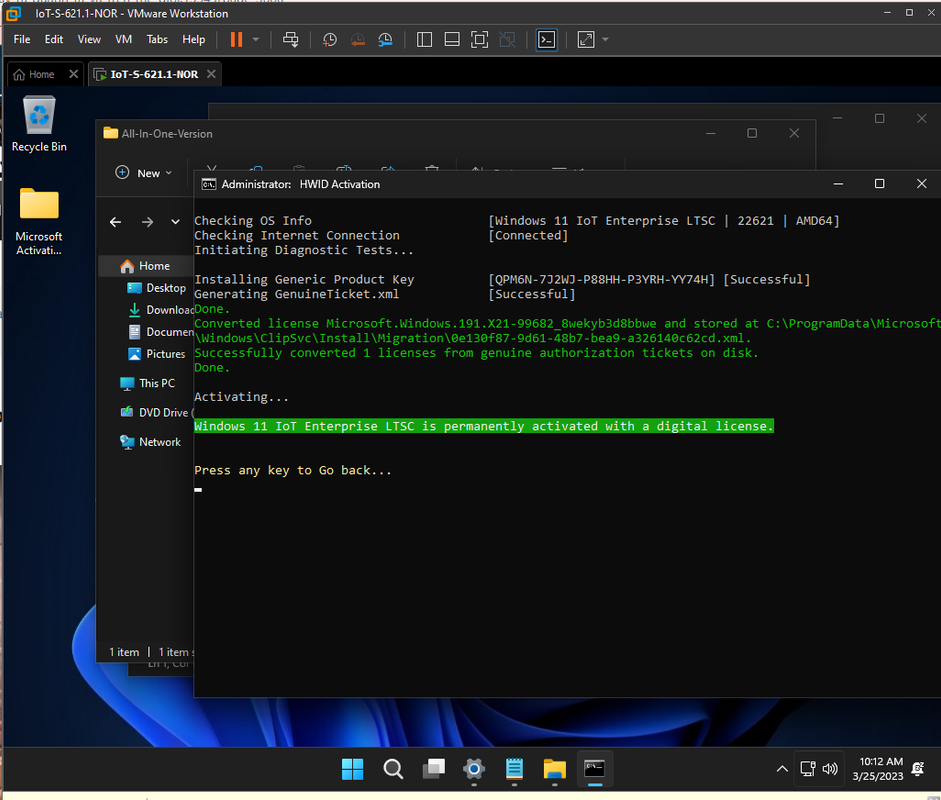Screen dimensions: 941x800
Task: Select This PC in the navigation pane
Action: click(156, 383)
